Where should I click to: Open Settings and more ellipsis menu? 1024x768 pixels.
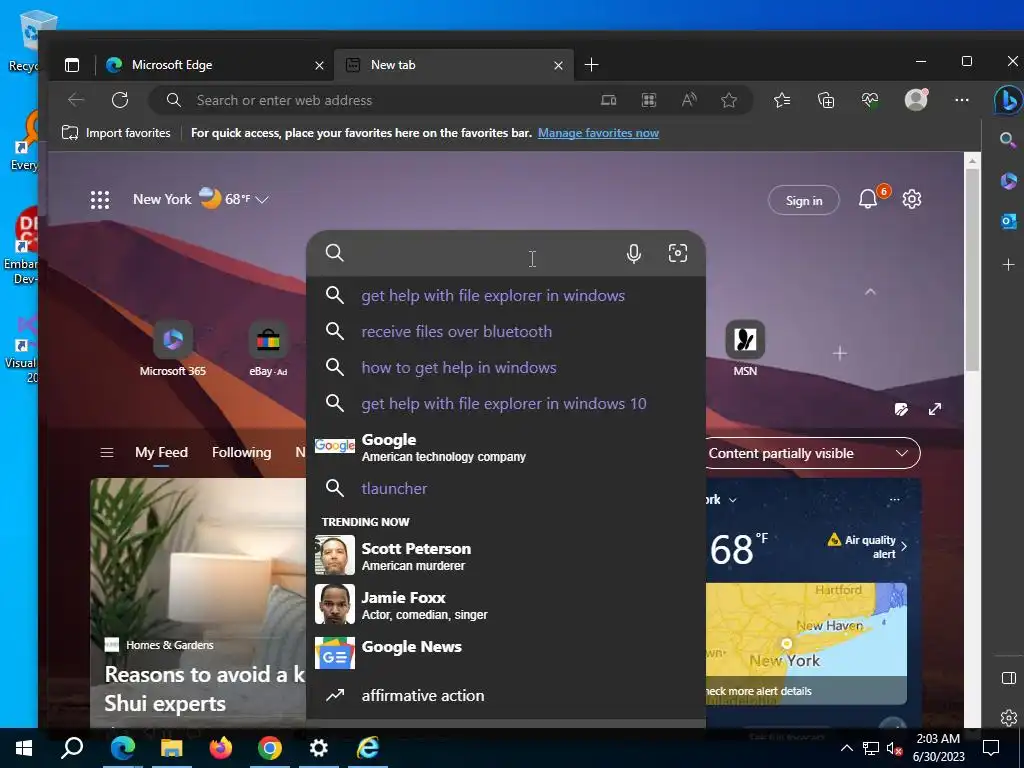[x=961, y=100]
